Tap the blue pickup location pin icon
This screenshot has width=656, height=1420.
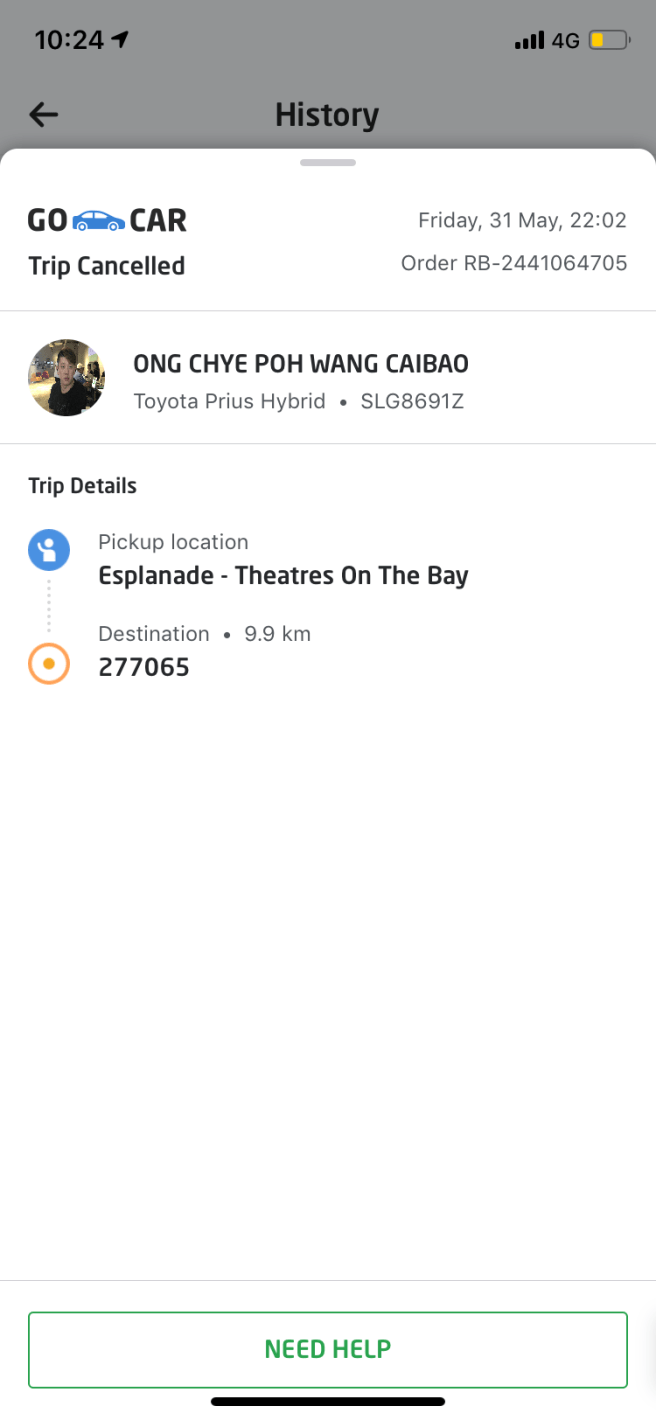(x=48, y=549)
